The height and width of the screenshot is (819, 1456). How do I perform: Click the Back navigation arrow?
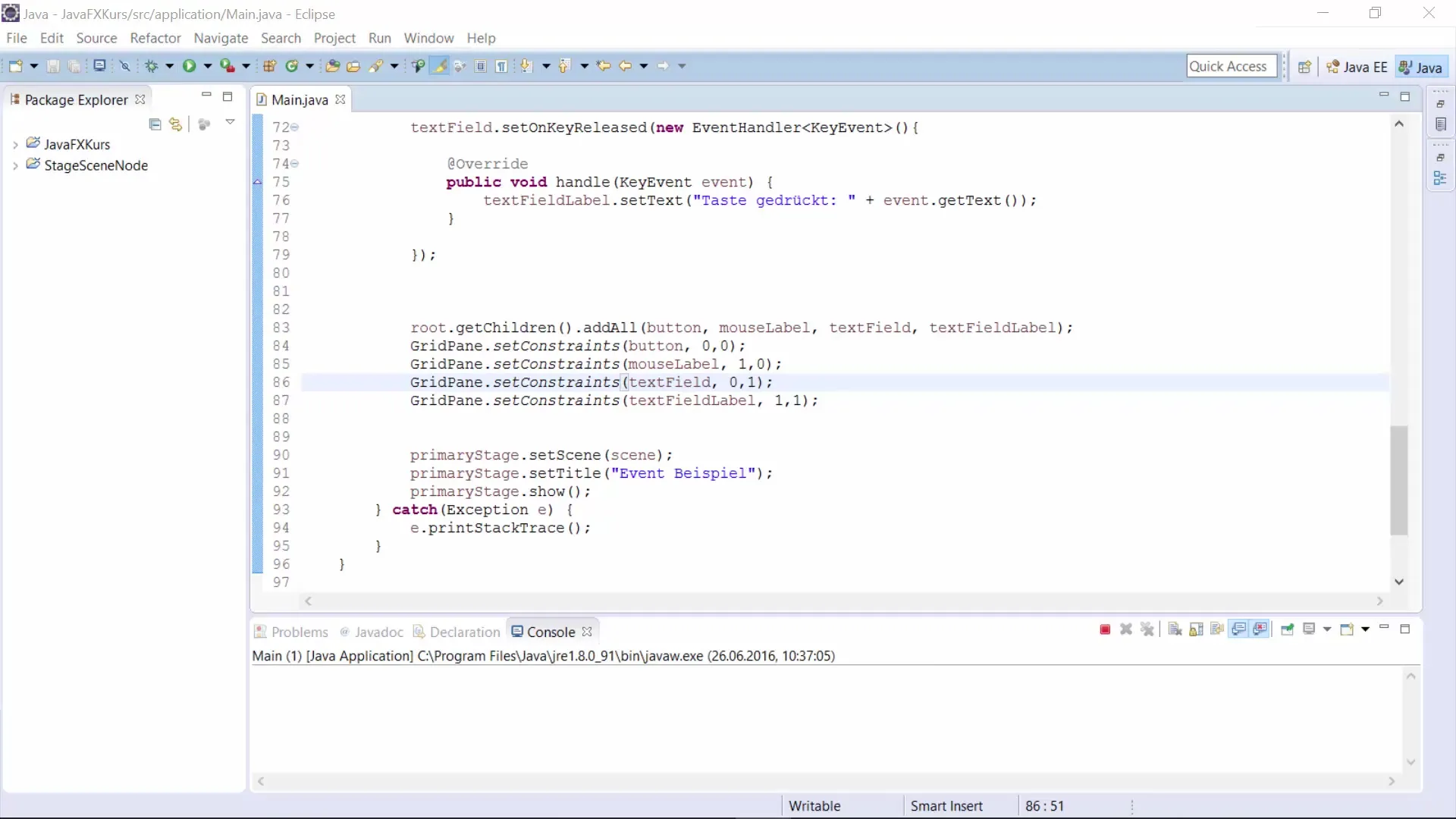(625, 66)
